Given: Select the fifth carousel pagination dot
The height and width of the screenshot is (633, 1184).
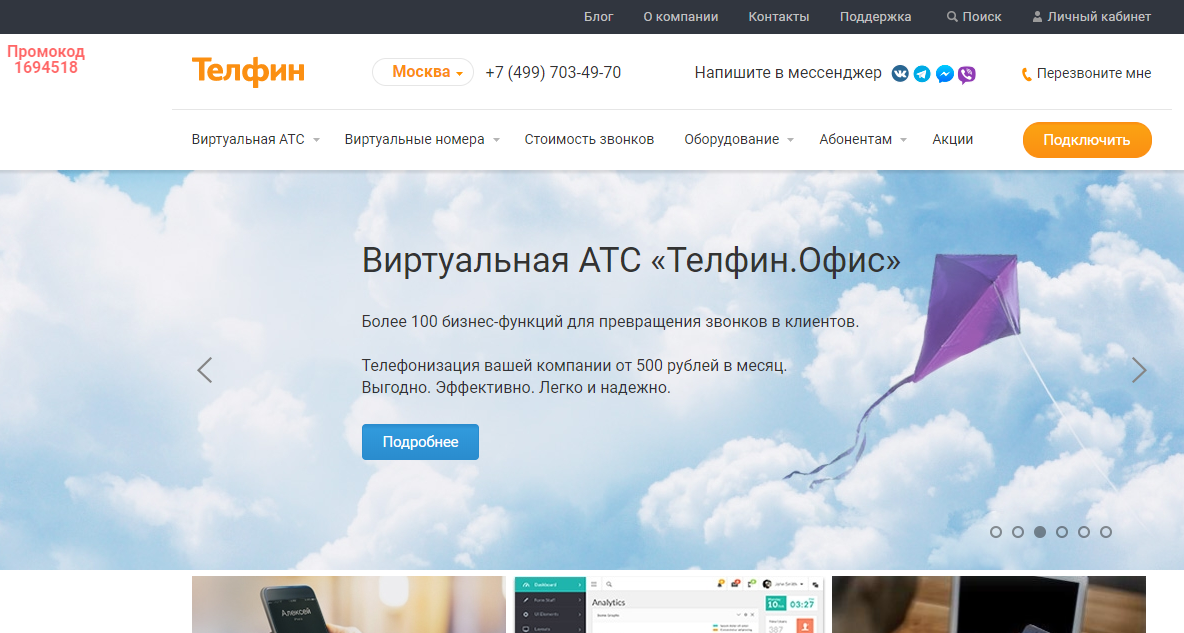Looking at the screenshot, I should pos(1084,532).
